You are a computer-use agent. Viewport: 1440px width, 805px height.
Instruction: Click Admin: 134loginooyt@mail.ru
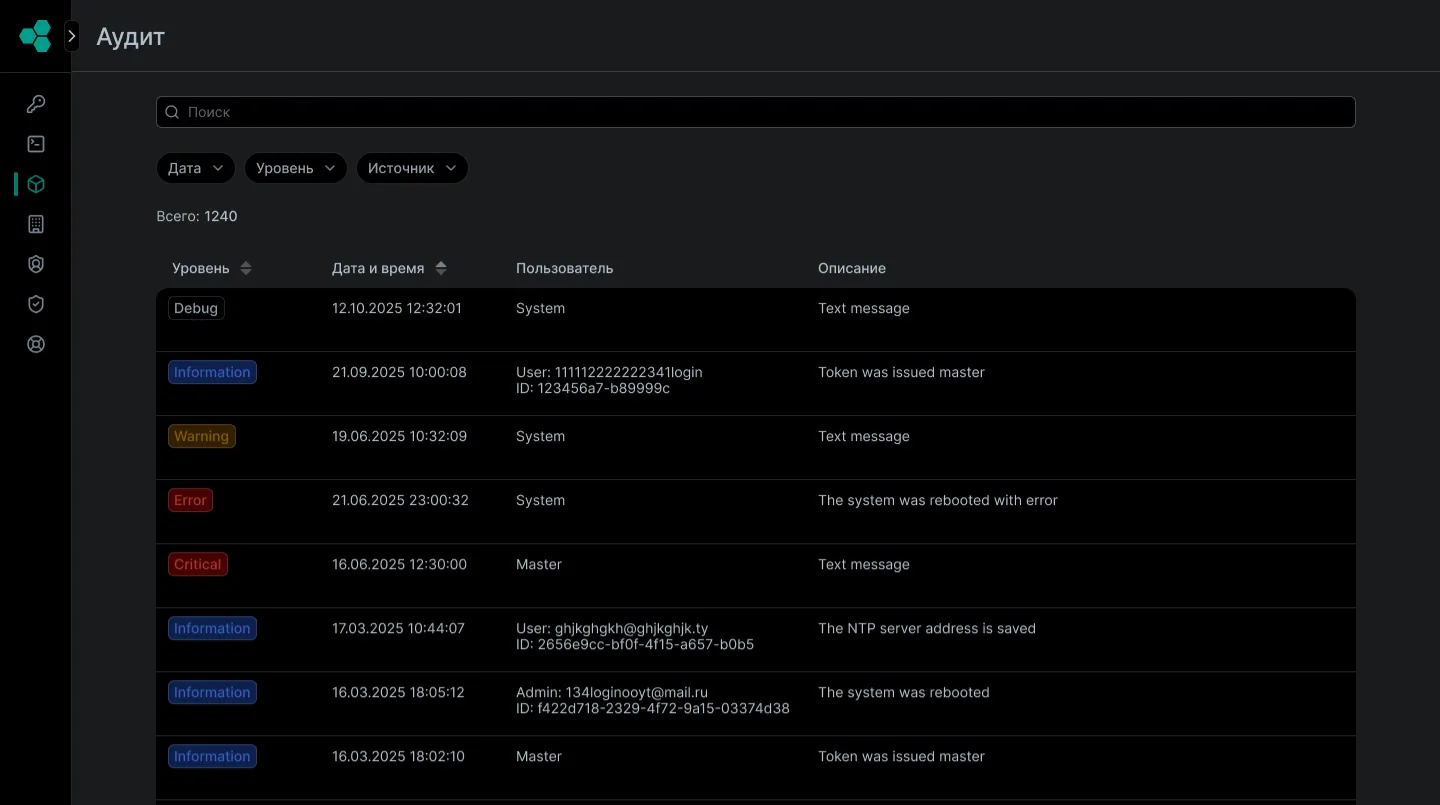(x=612, y=692)
